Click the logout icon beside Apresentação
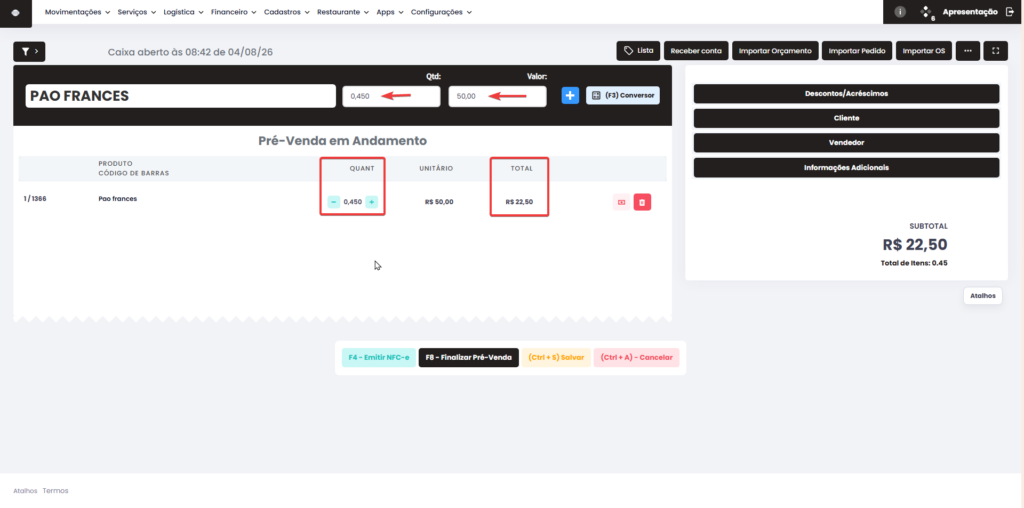 pyautogui.click(x=1010, y=12)
